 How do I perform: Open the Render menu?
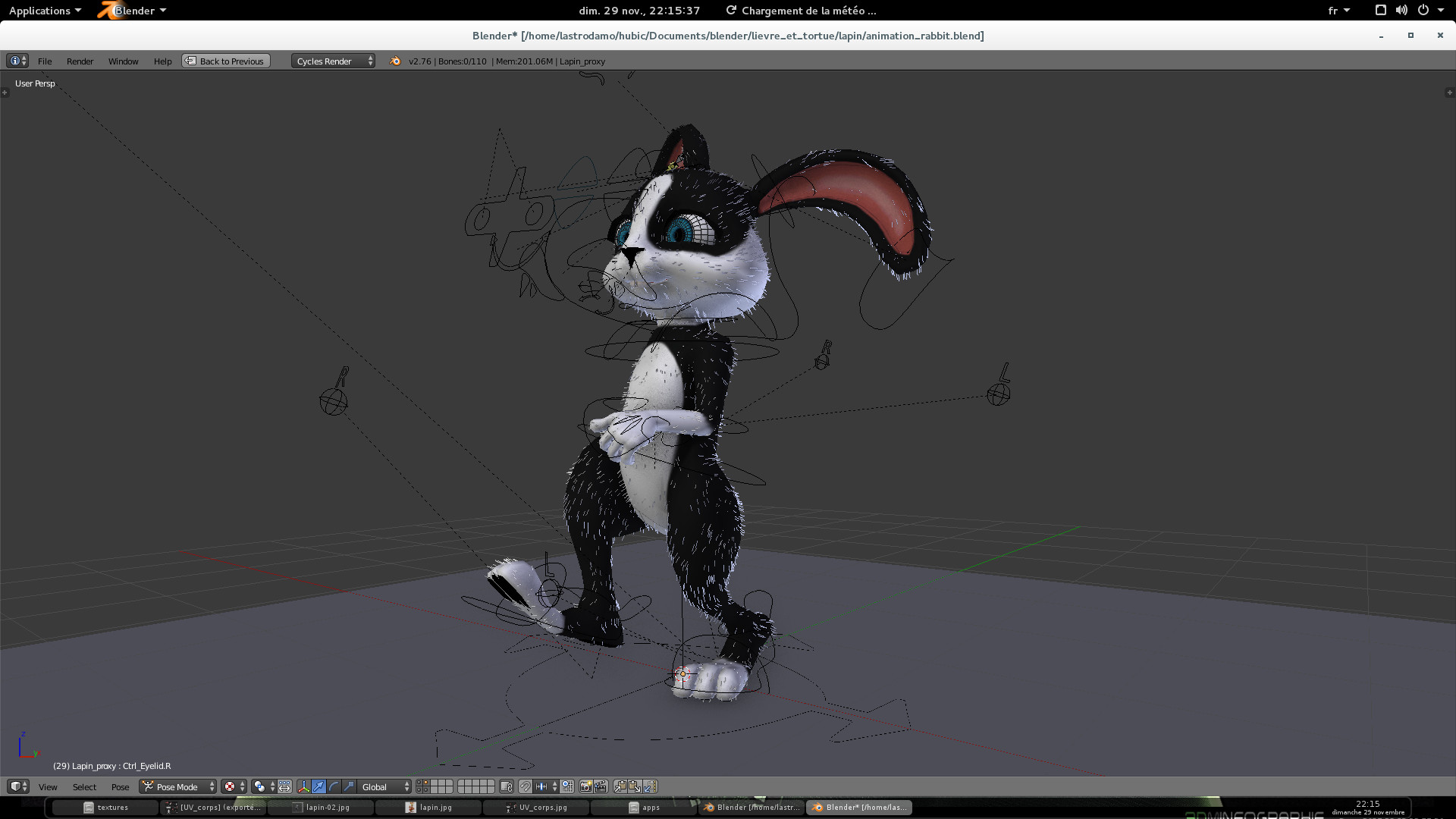click(x=80, y=61)
